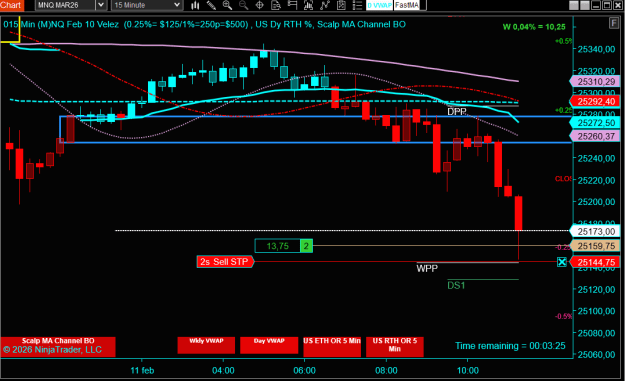Click the DPP pivot label

point(457,112)
